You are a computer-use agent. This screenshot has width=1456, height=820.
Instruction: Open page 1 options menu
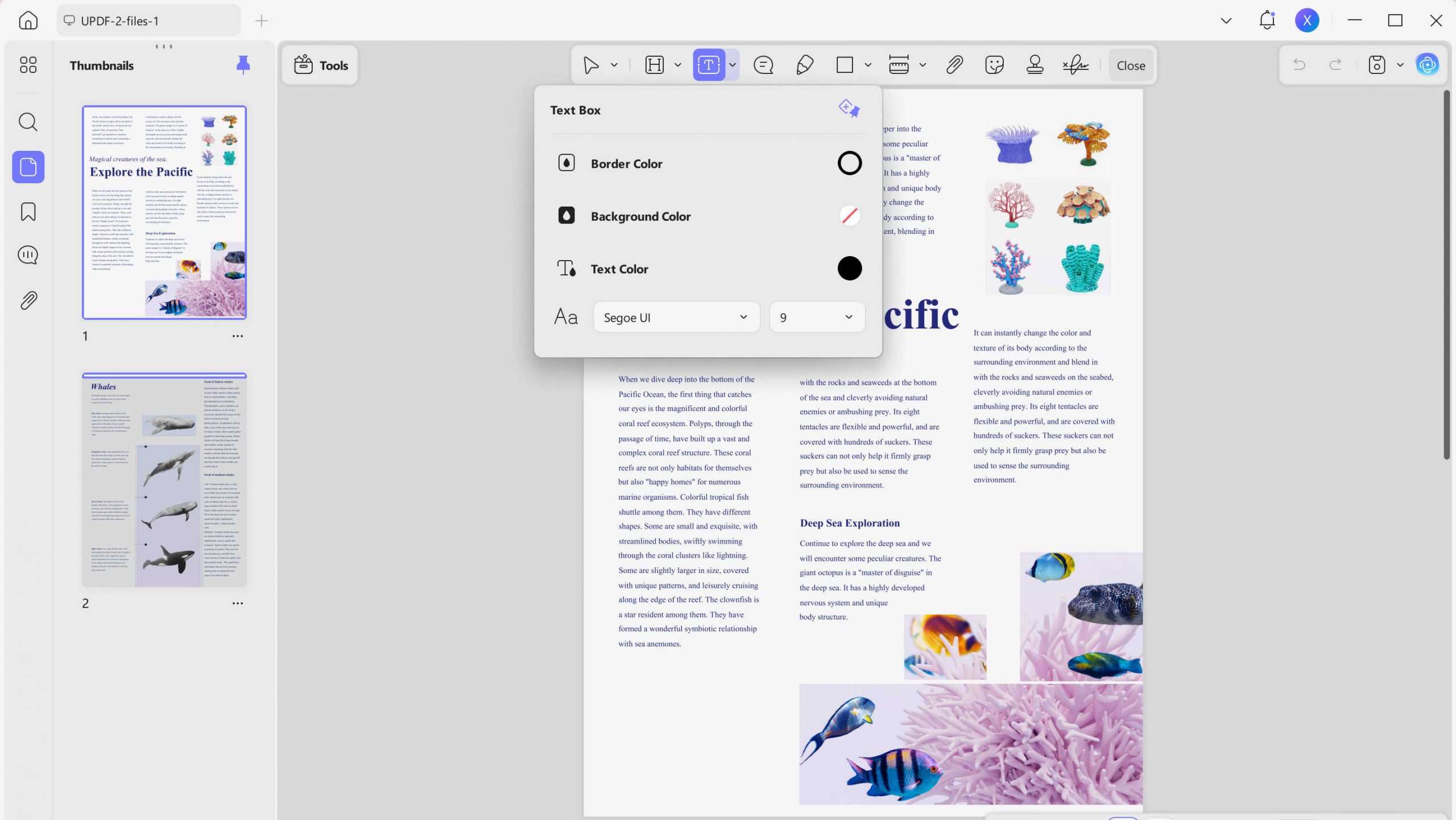(x=238, y=336)
